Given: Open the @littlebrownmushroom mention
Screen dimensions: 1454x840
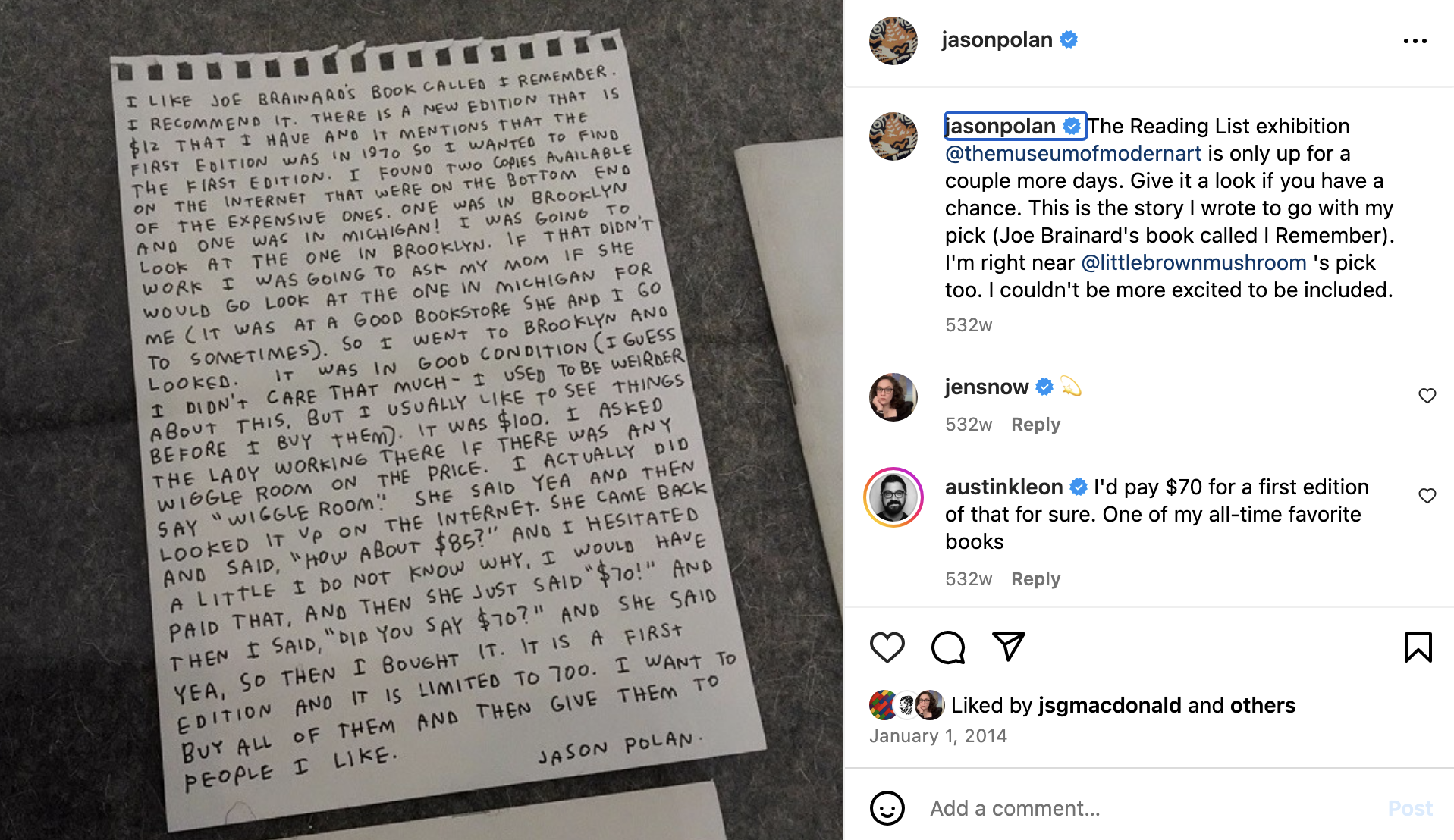Looking at the screenshot, I should [1194, 263].
